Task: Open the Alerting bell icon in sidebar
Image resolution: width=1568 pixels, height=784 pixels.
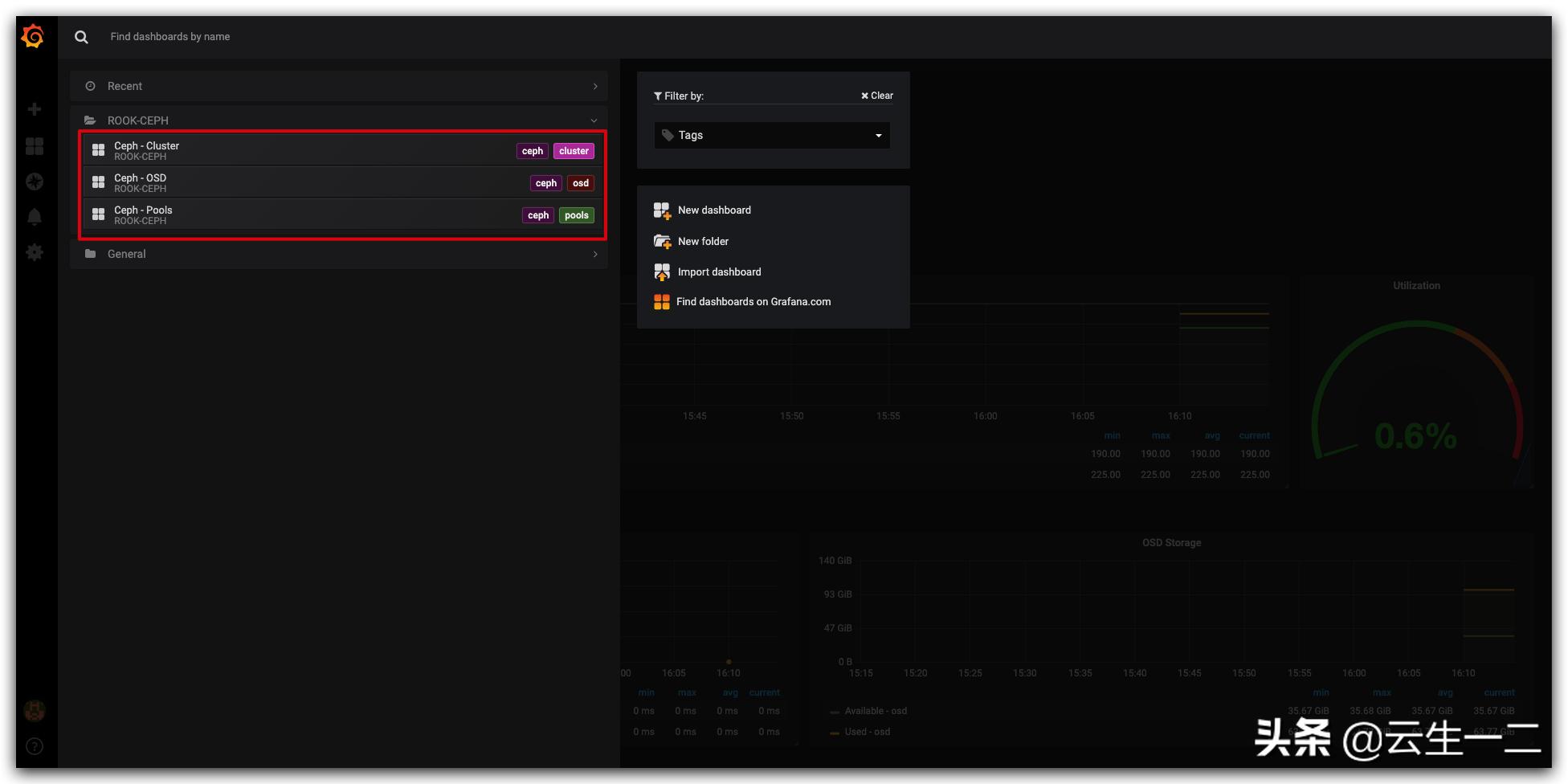Action: (x=35, y=217)
